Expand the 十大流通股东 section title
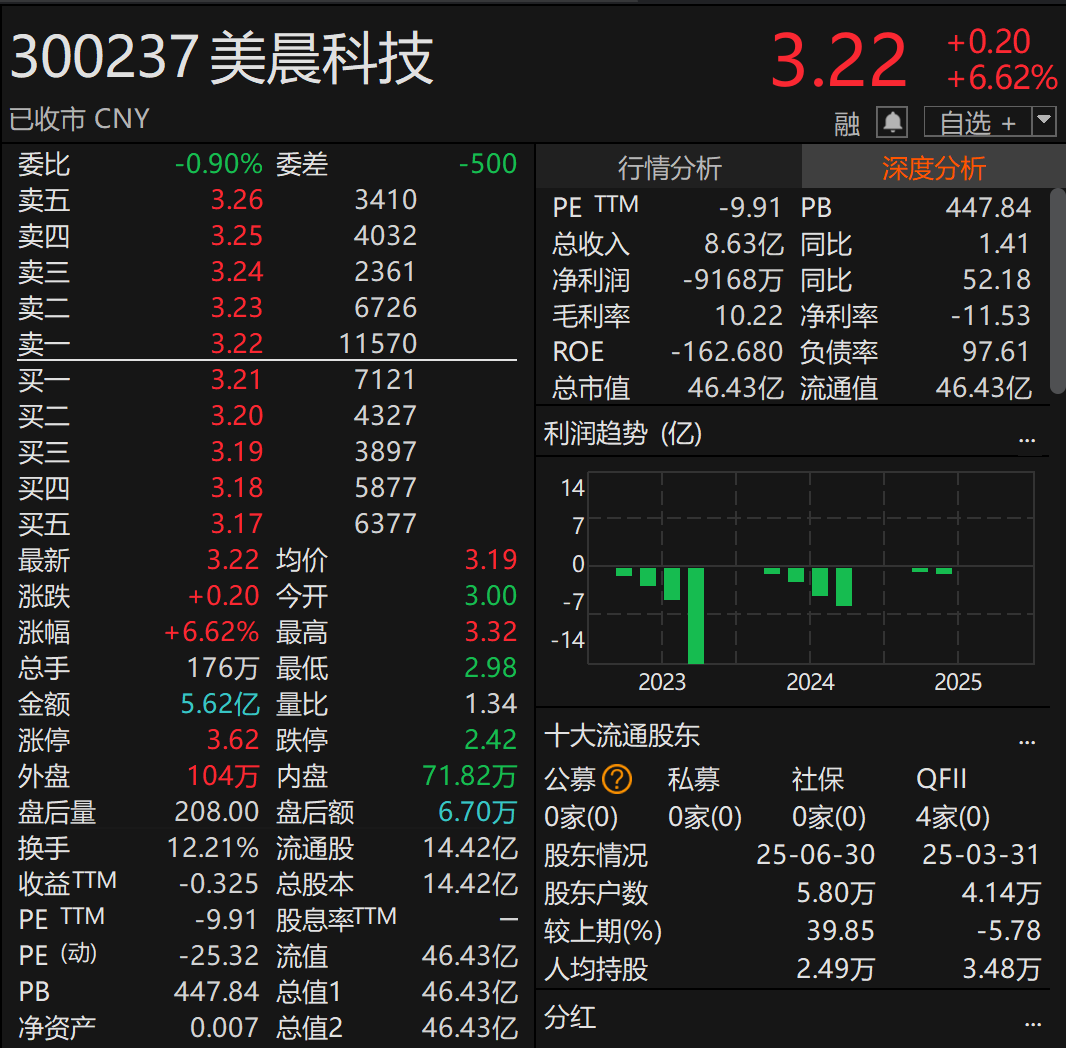The image size is (1066, 1048). point(621,737)
